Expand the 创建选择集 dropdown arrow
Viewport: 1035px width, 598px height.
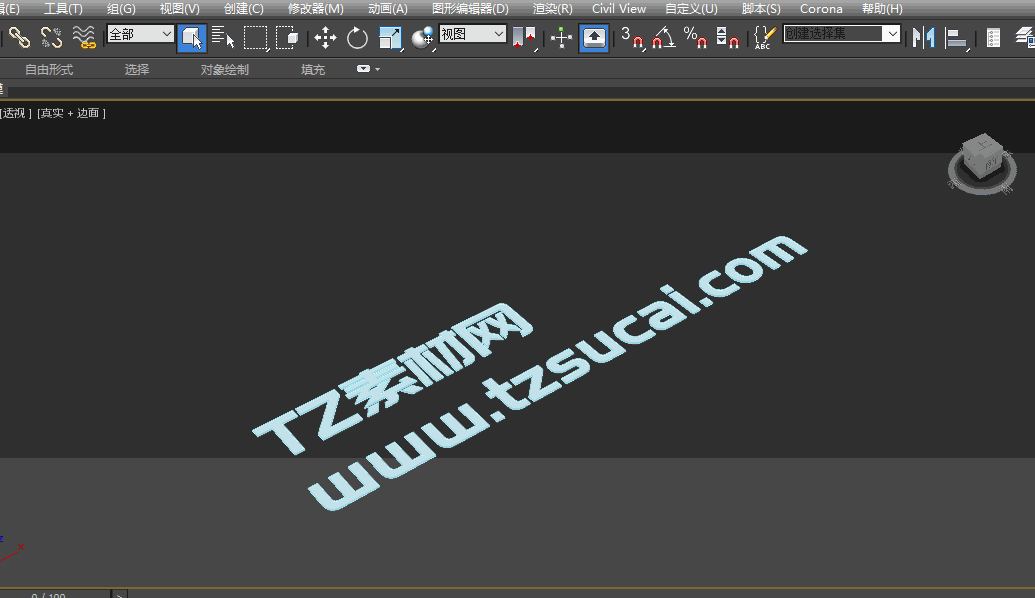coord(892,34)
